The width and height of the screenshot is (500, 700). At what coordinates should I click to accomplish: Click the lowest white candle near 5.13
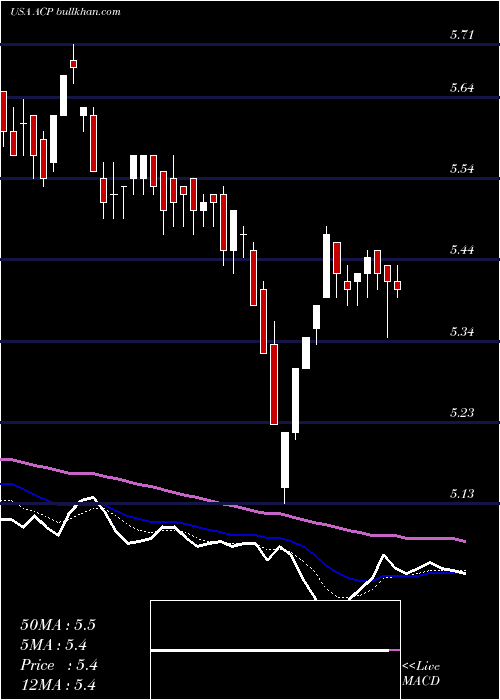pyautogui.click(x=285, y=460)
